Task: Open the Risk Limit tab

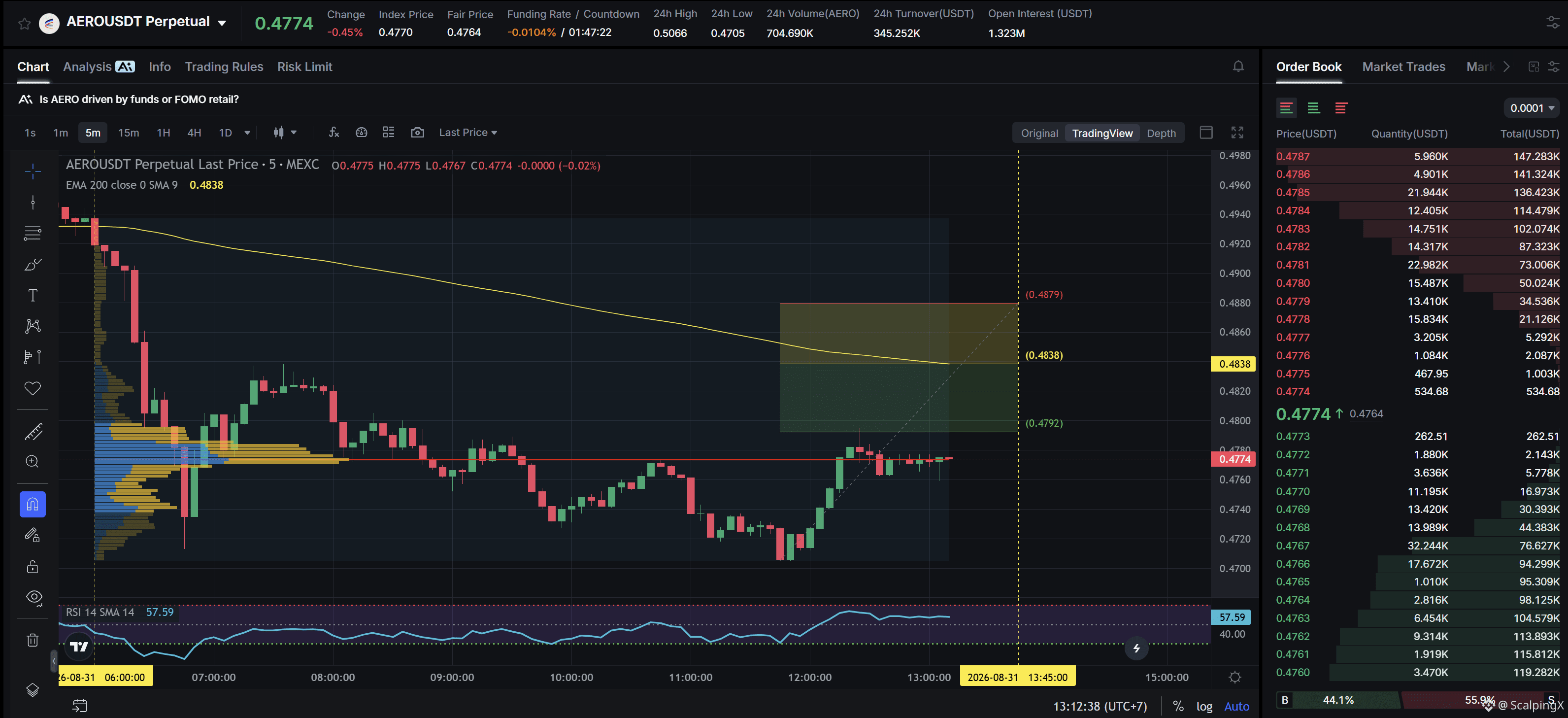Action: pyautogui.click(x=304, y=67)
